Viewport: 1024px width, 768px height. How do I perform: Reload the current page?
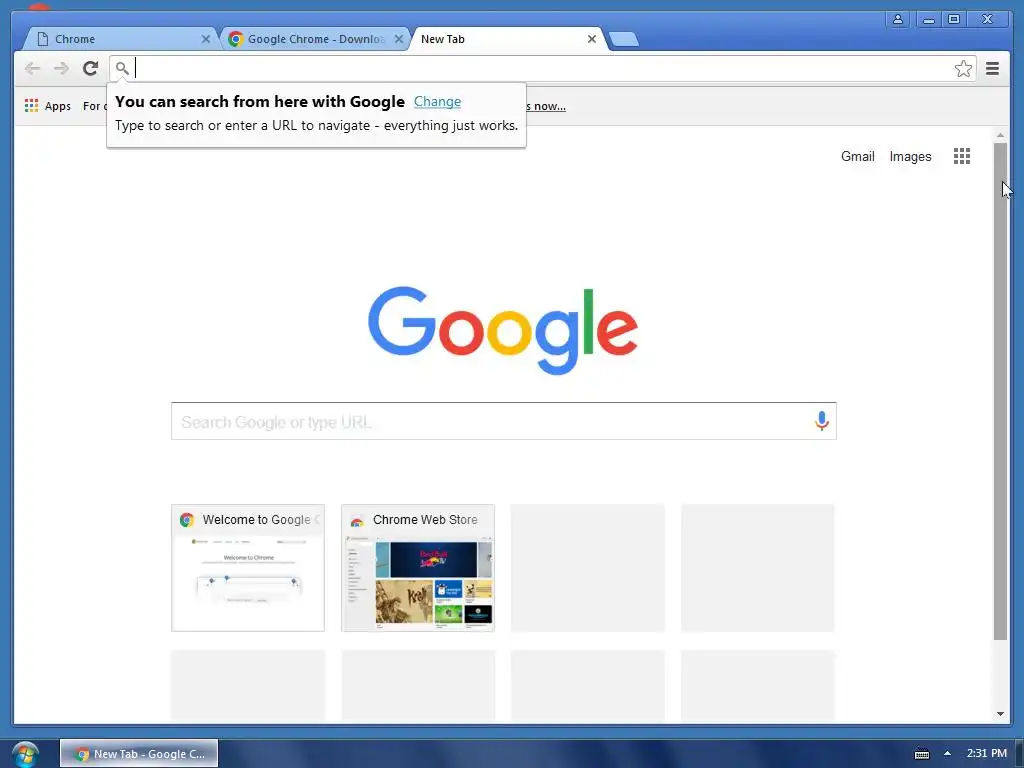click(90, 68)
